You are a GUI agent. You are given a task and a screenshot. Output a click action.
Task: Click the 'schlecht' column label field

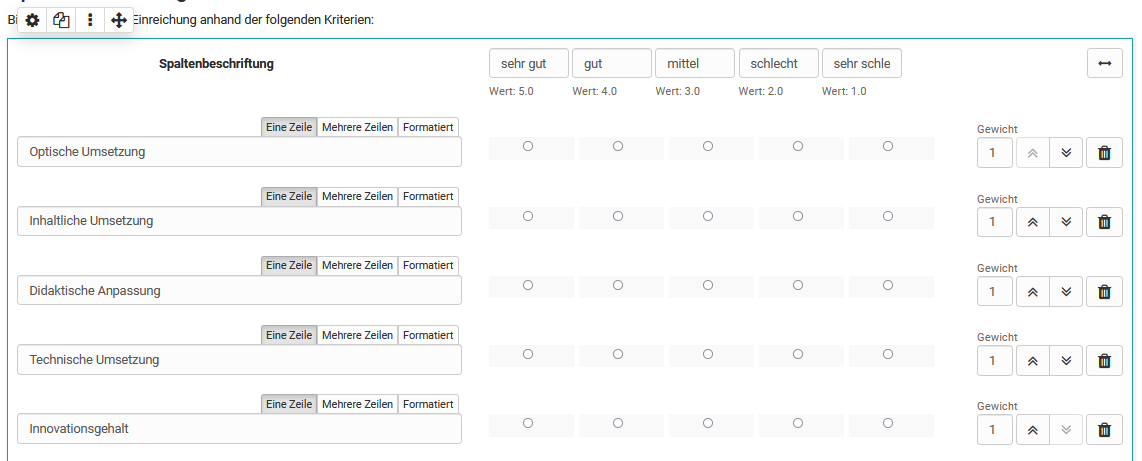[x=779, y=63]
